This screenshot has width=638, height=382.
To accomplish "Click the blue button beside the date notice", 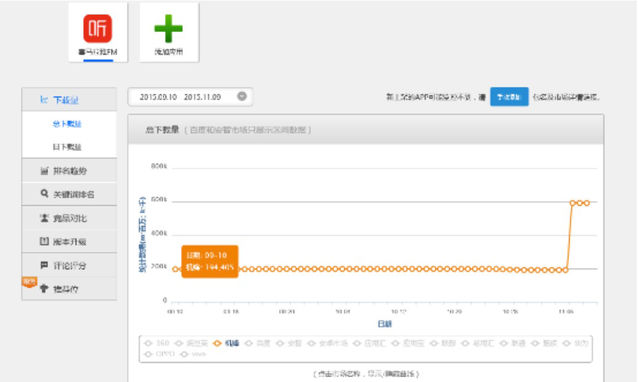I will pyautogui.click(x=509, y=97).
